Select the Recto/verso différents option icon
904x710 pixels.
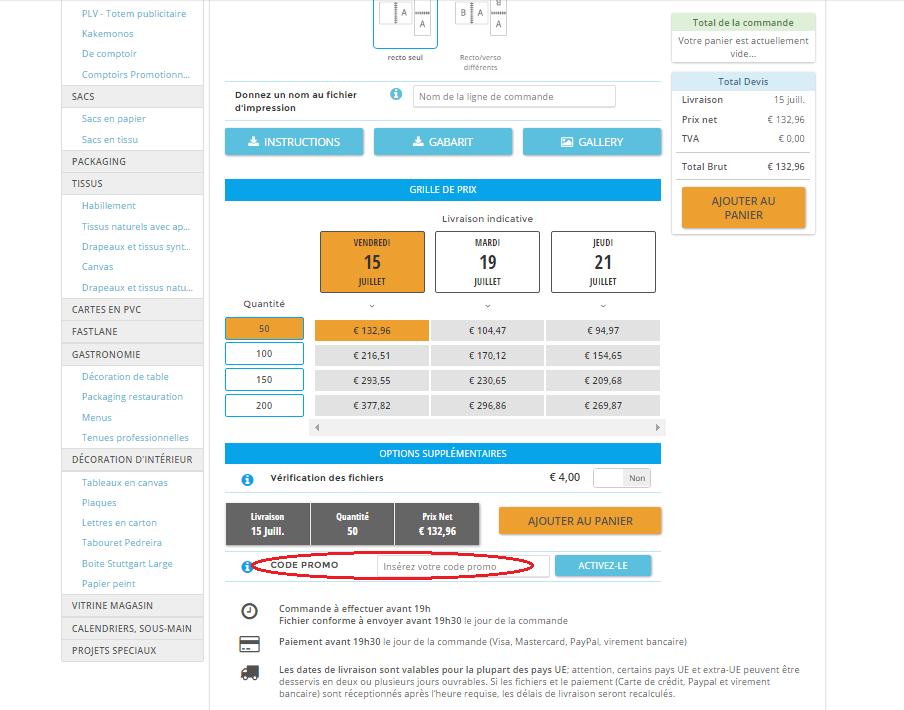tap(478, 18)
